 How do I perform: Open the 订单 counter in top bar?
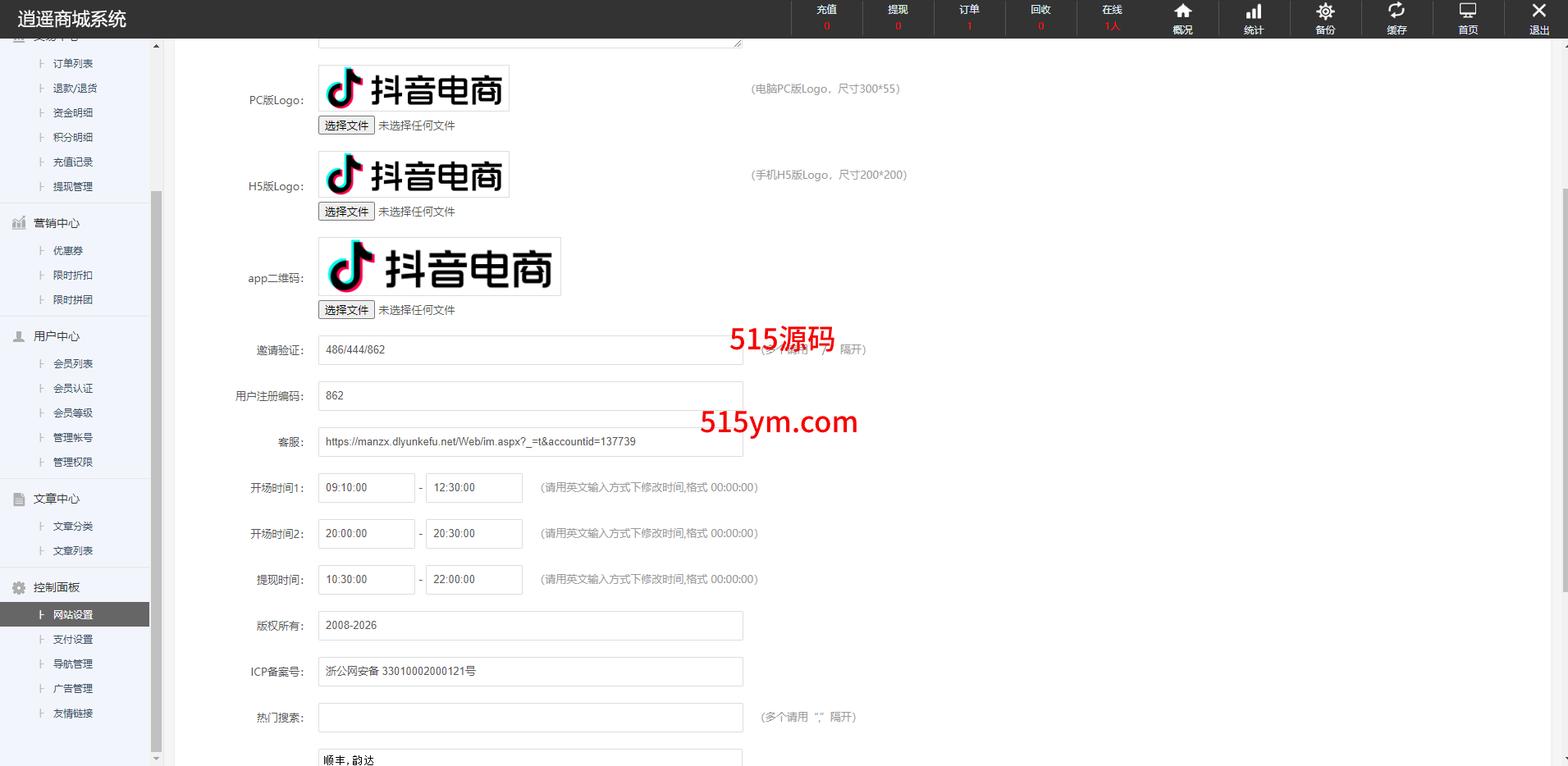(x=969, y=18)
